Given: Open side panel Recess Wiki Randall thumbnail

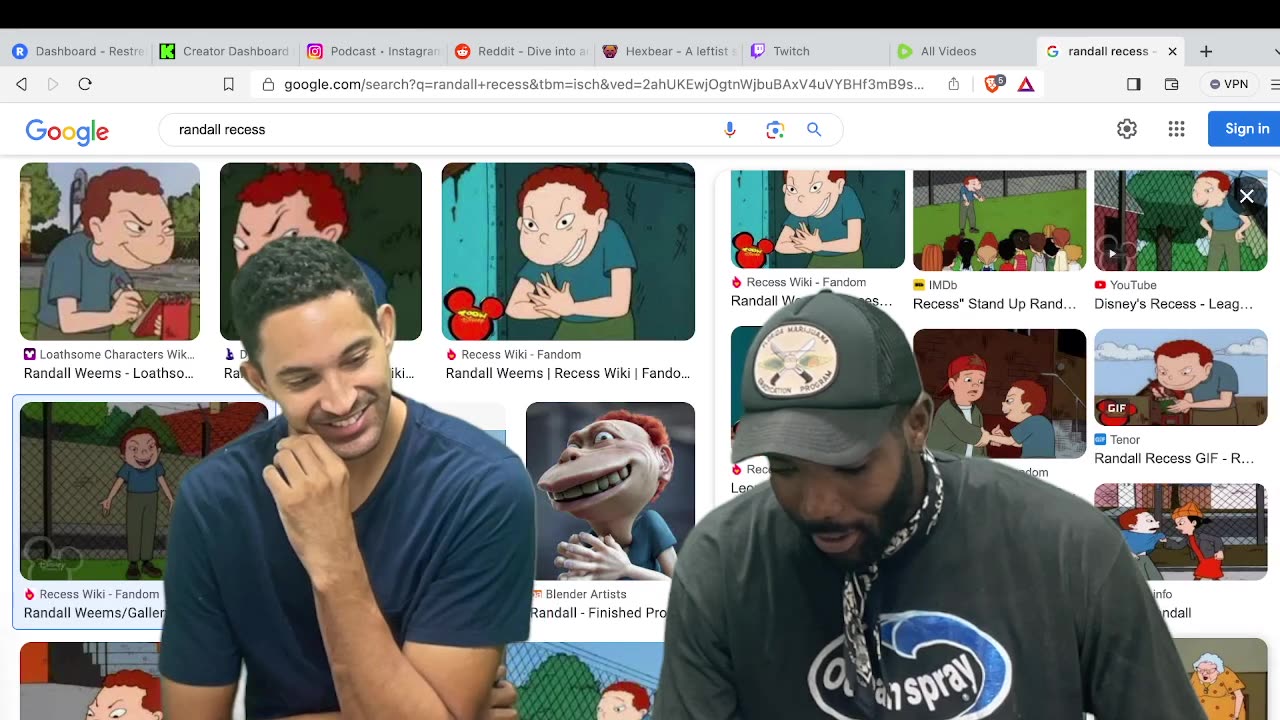Looking at the screenshot, I should point(817,218).
